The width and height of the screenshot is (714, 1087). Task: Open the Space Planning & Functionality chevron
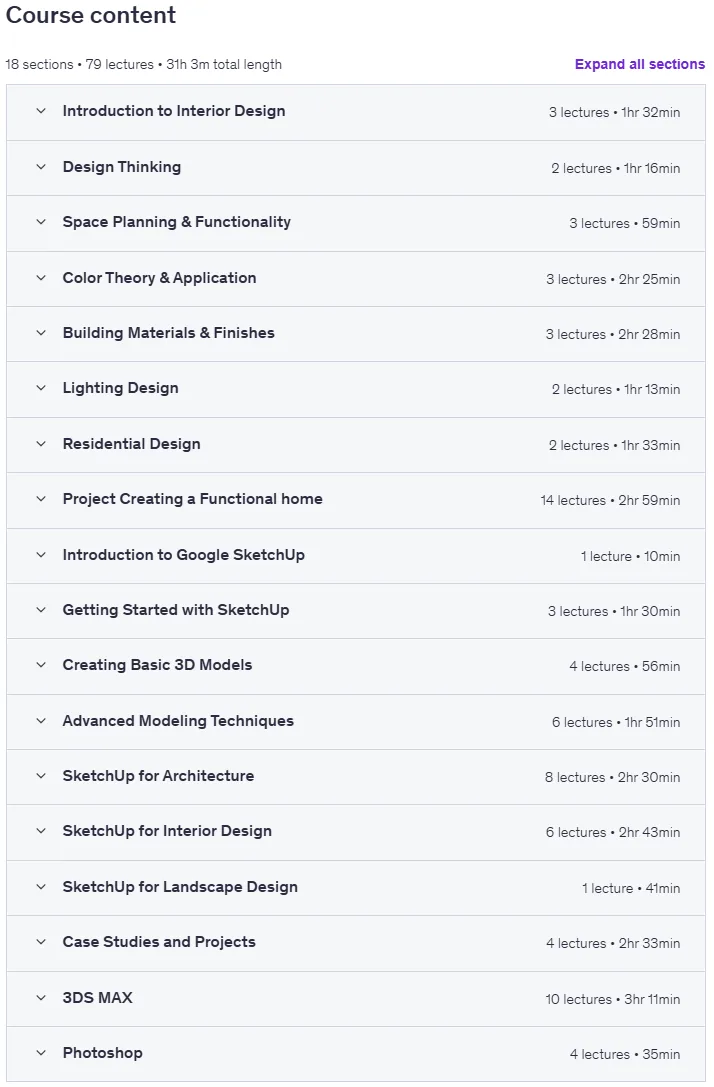pyautogui.click(x=41, y=222)
